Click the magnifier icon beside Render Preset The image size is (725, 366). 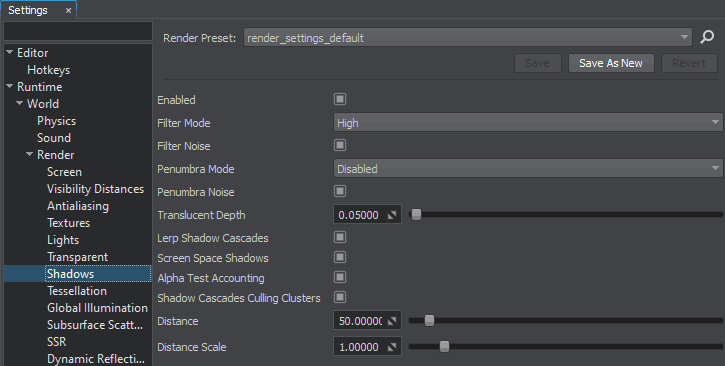click(x=707, y=37)
